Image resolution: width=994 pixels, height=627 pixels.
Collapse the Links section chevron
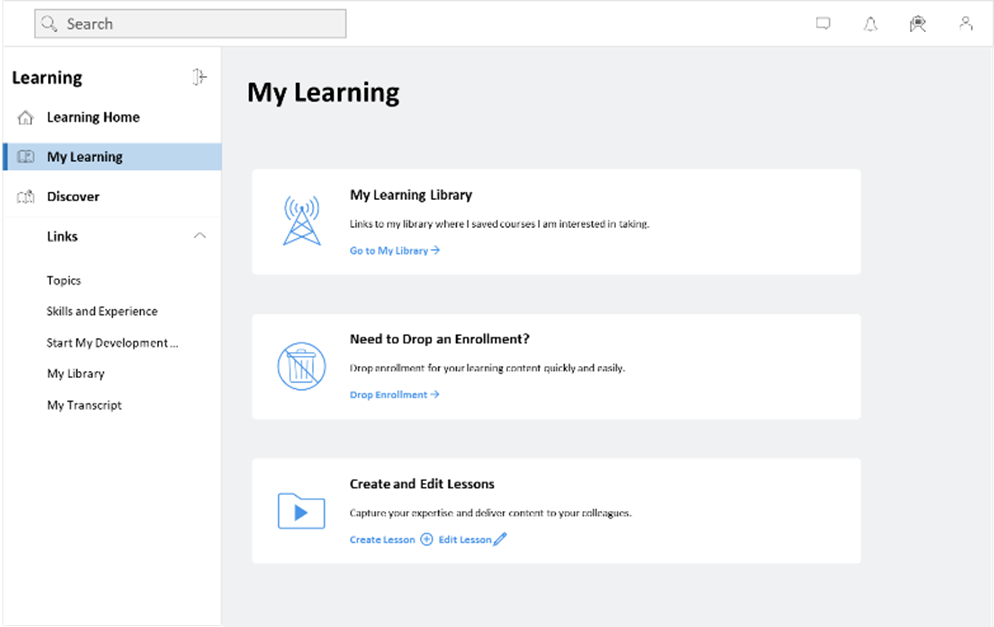(200, 236)
